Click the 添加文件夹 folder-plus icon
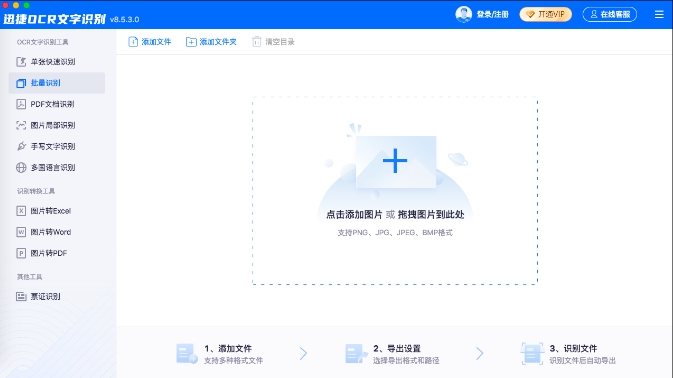The image size is (673, 378). pos(191,42)
